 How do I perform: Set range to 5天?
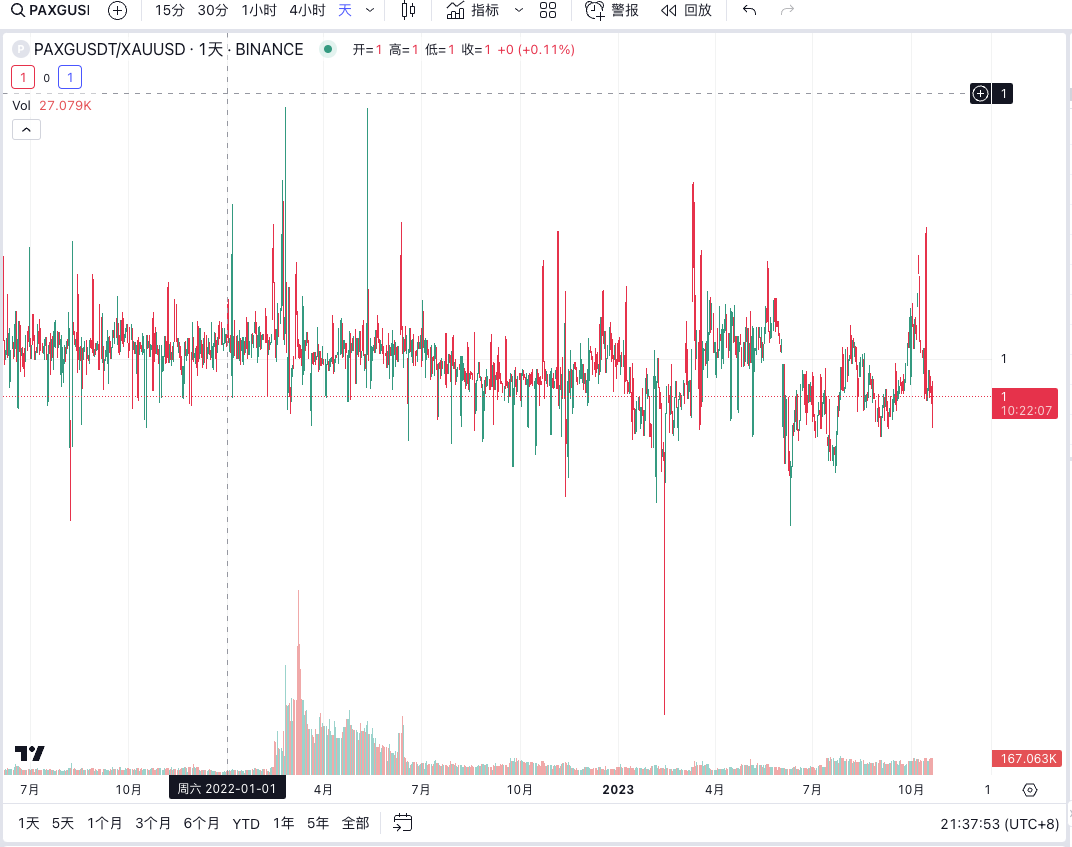click(x=63, y=823)
